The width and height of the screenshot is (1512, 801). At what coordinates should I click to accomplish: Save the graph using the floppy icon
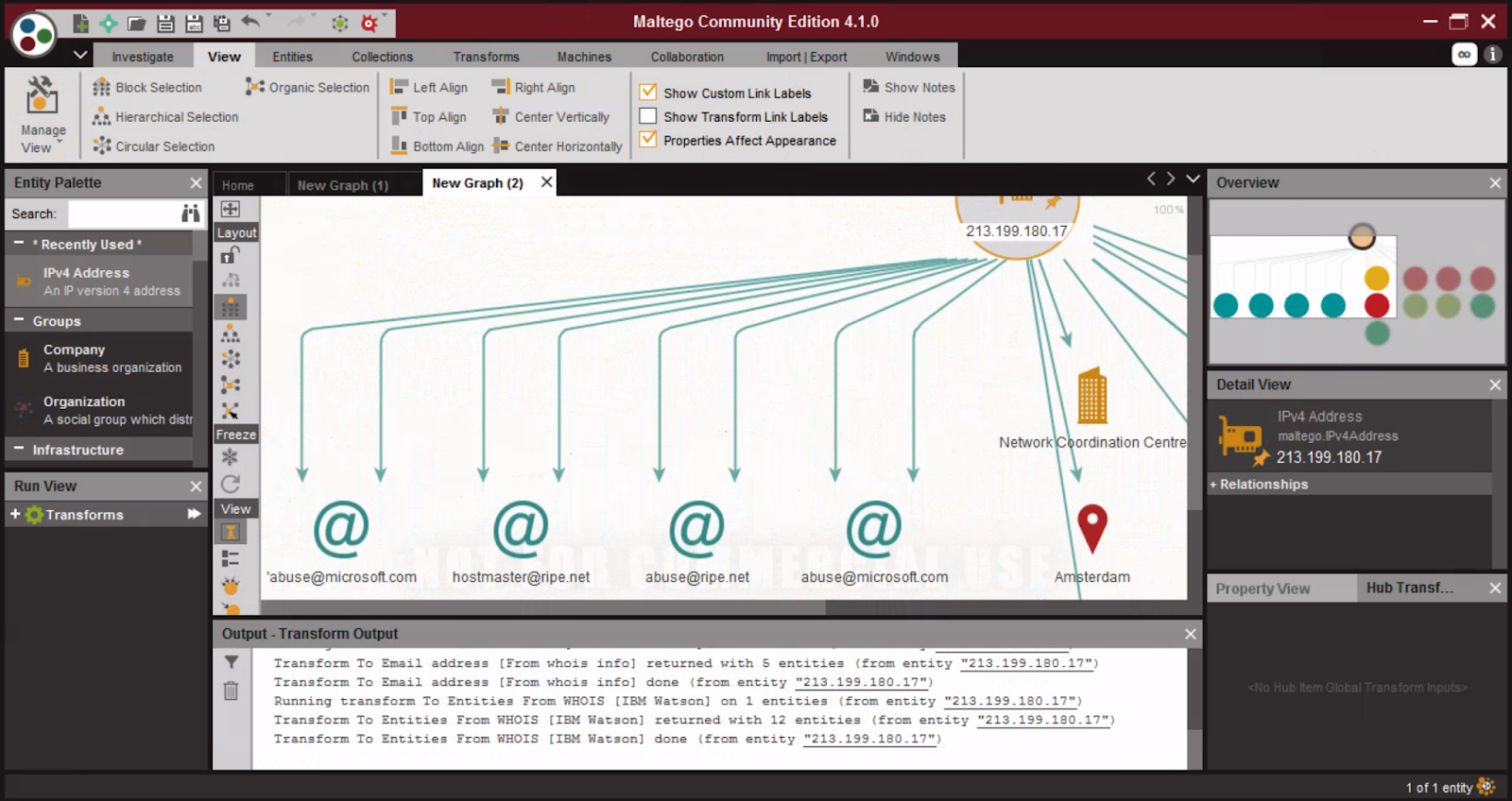click(x=165, y=23)
